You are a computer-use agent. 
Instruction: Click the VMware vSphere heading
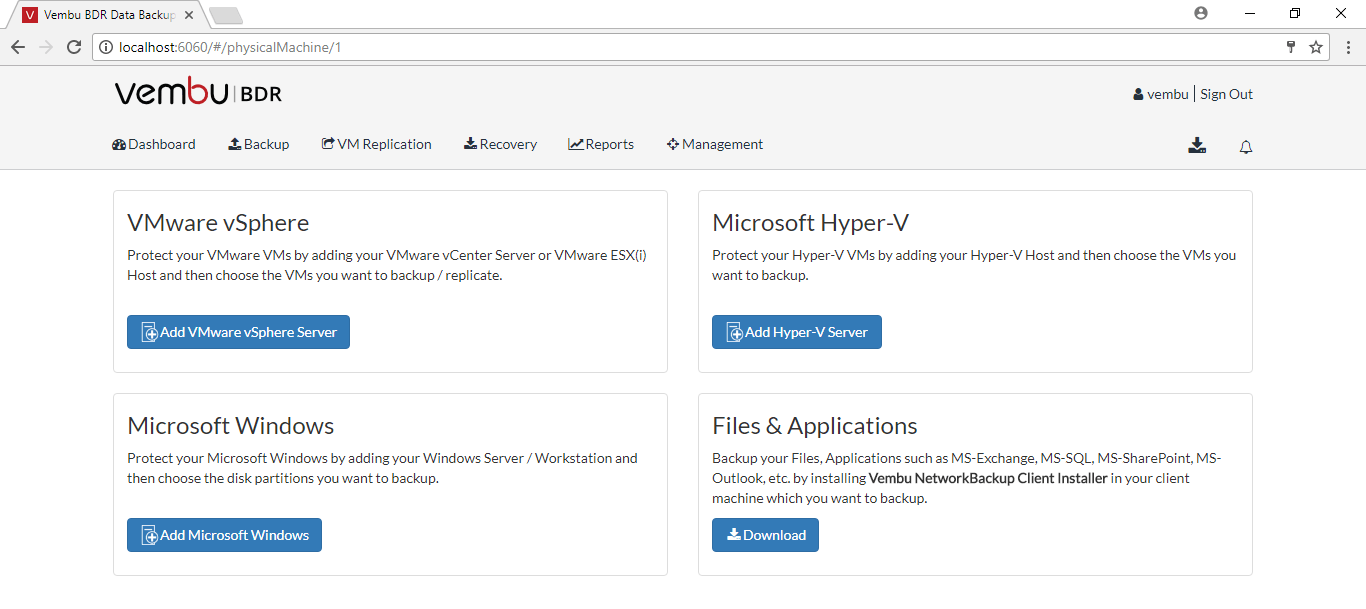click(218, 222)
